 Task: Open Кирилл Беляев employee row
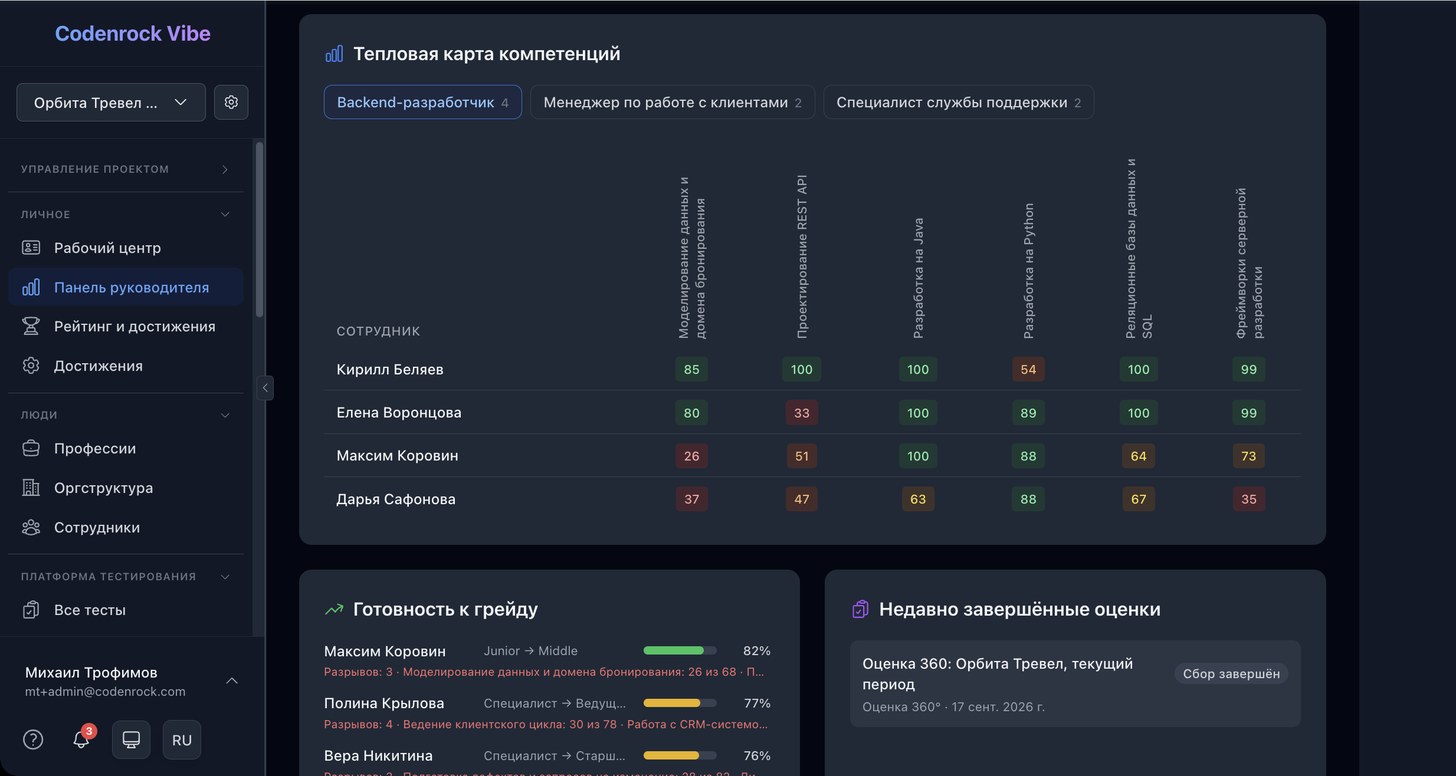point(812,369)
